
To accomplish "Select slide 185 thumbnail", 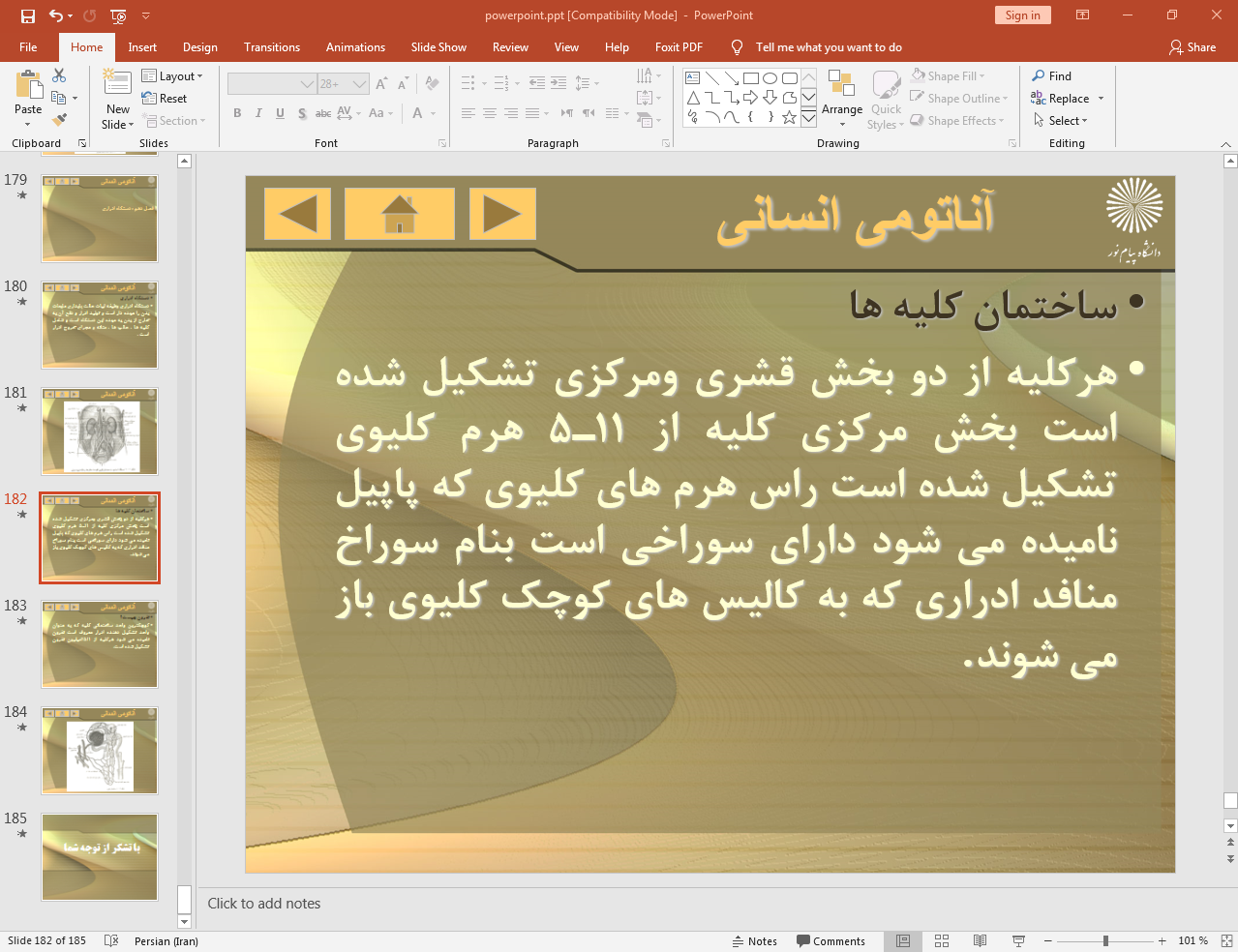I will (x=100, y=857).
